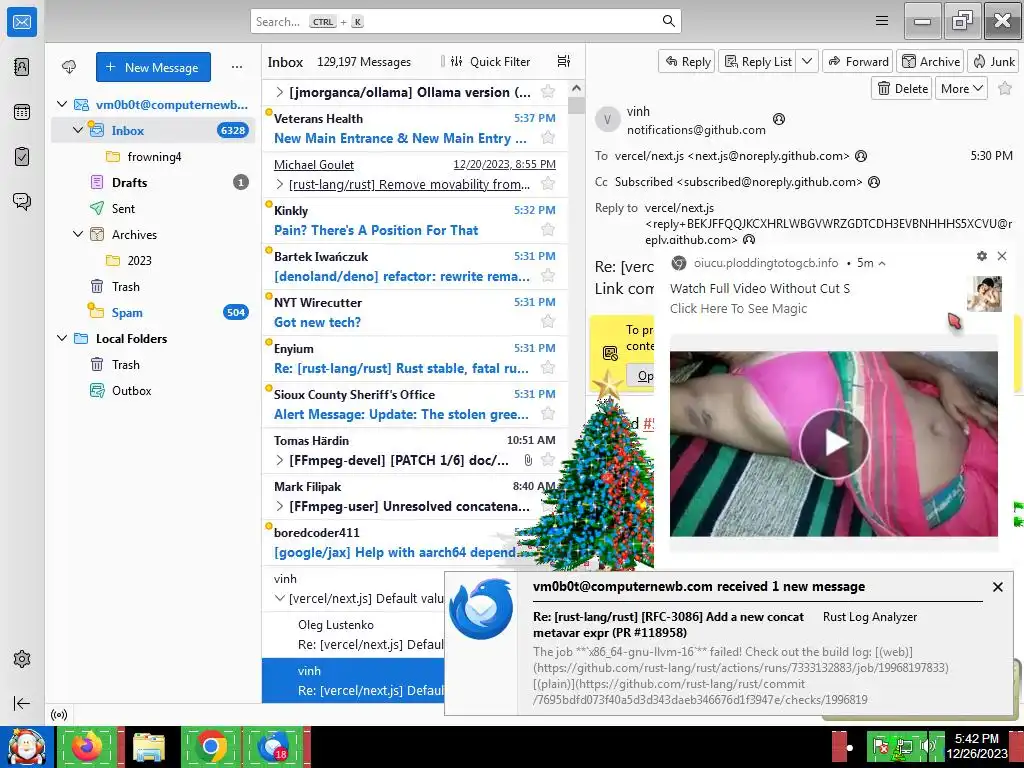Mark message as Junk

point(993,61)
